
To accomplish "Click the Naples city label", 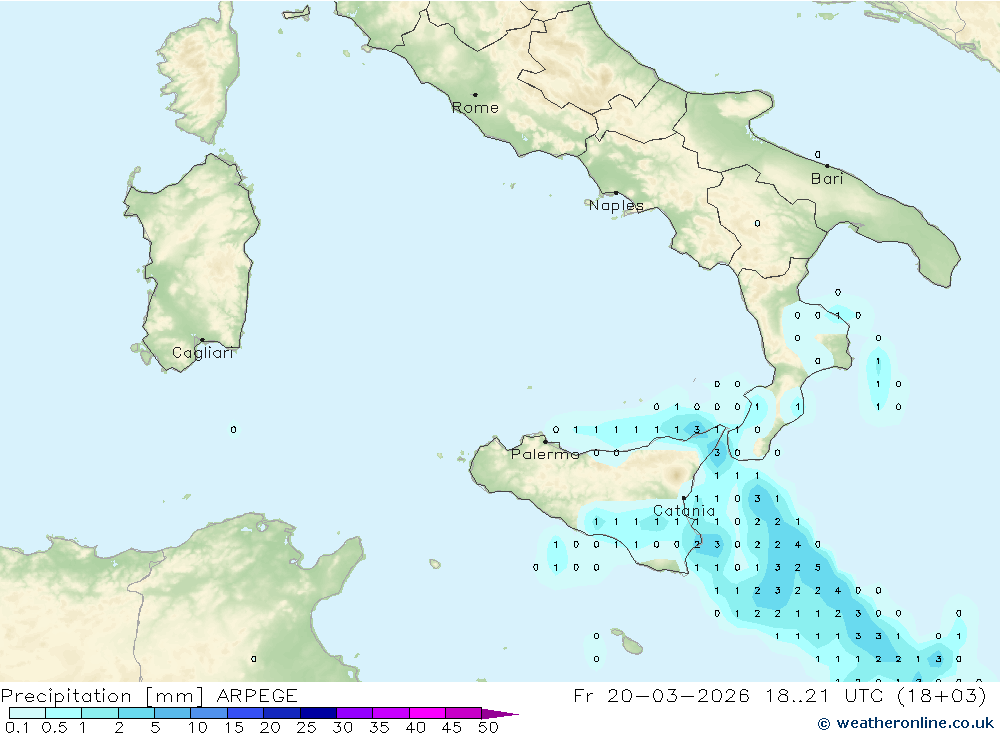I will pyautogui.click(x=616, y=205).
